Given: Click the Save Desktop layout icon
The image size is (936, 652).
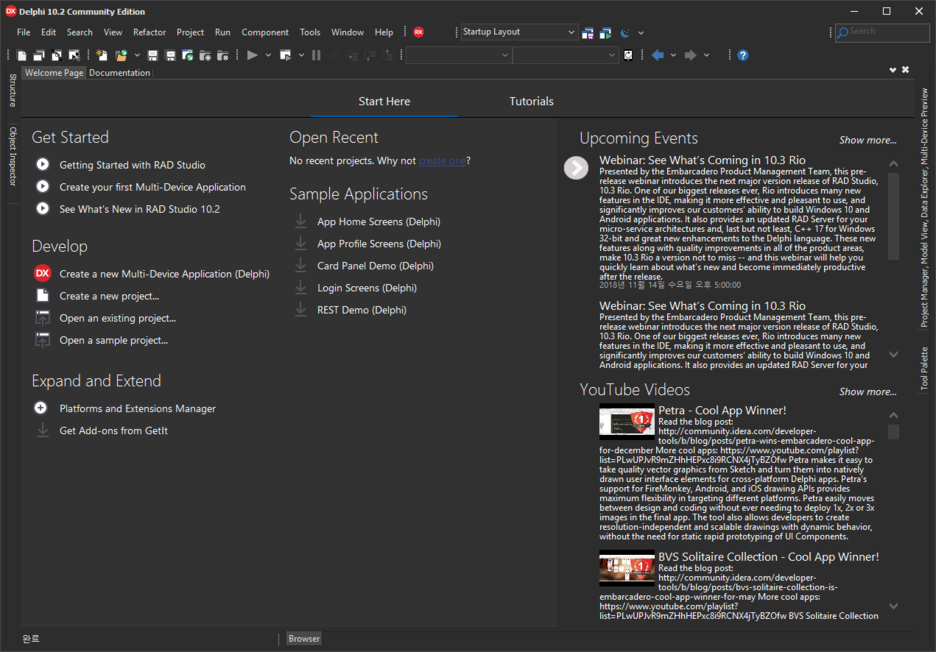Looking at the screenshot, I should (587, 33).
